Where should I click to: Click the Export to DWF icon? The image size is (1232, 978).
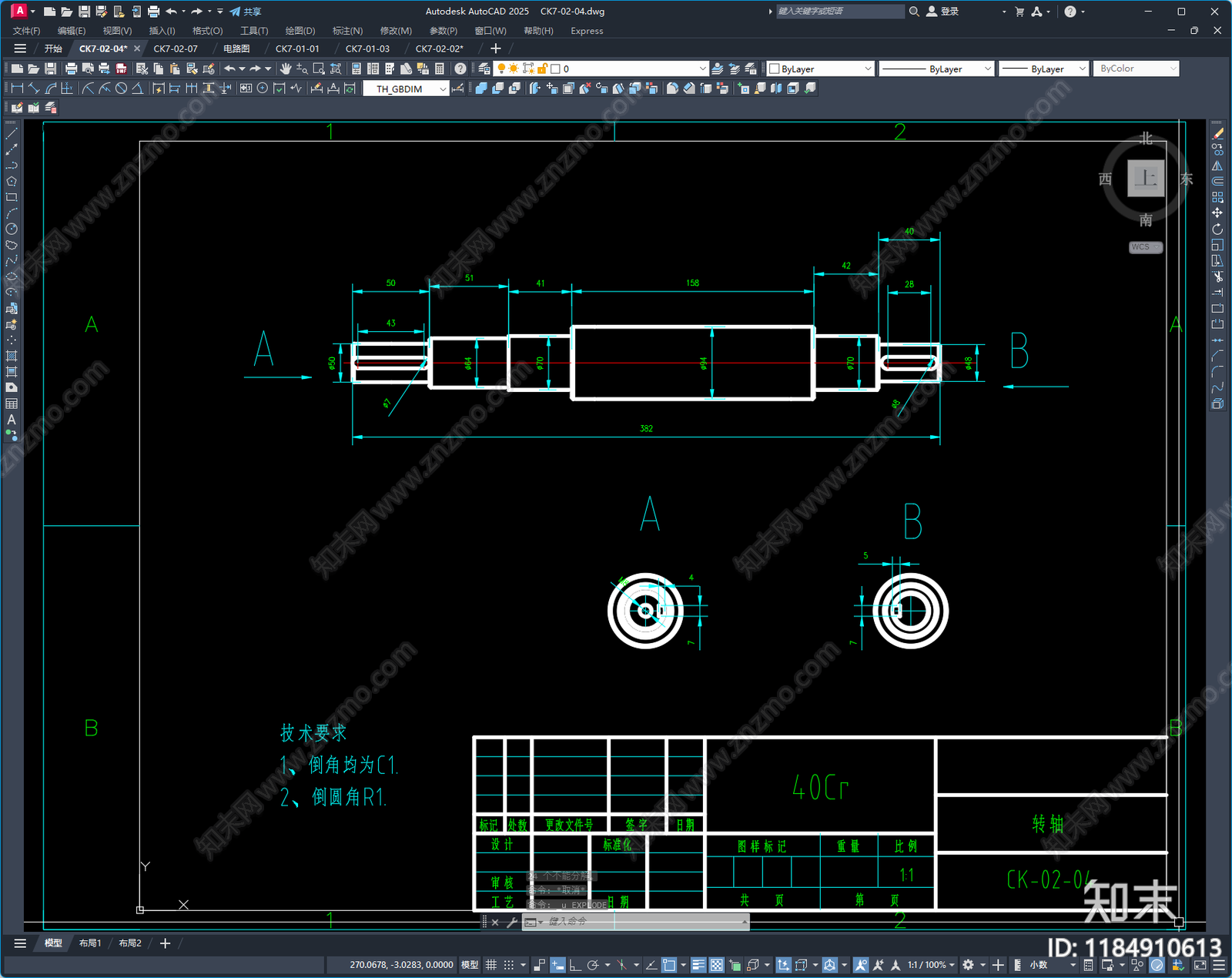pyautogui.click(x=121, y=69)
